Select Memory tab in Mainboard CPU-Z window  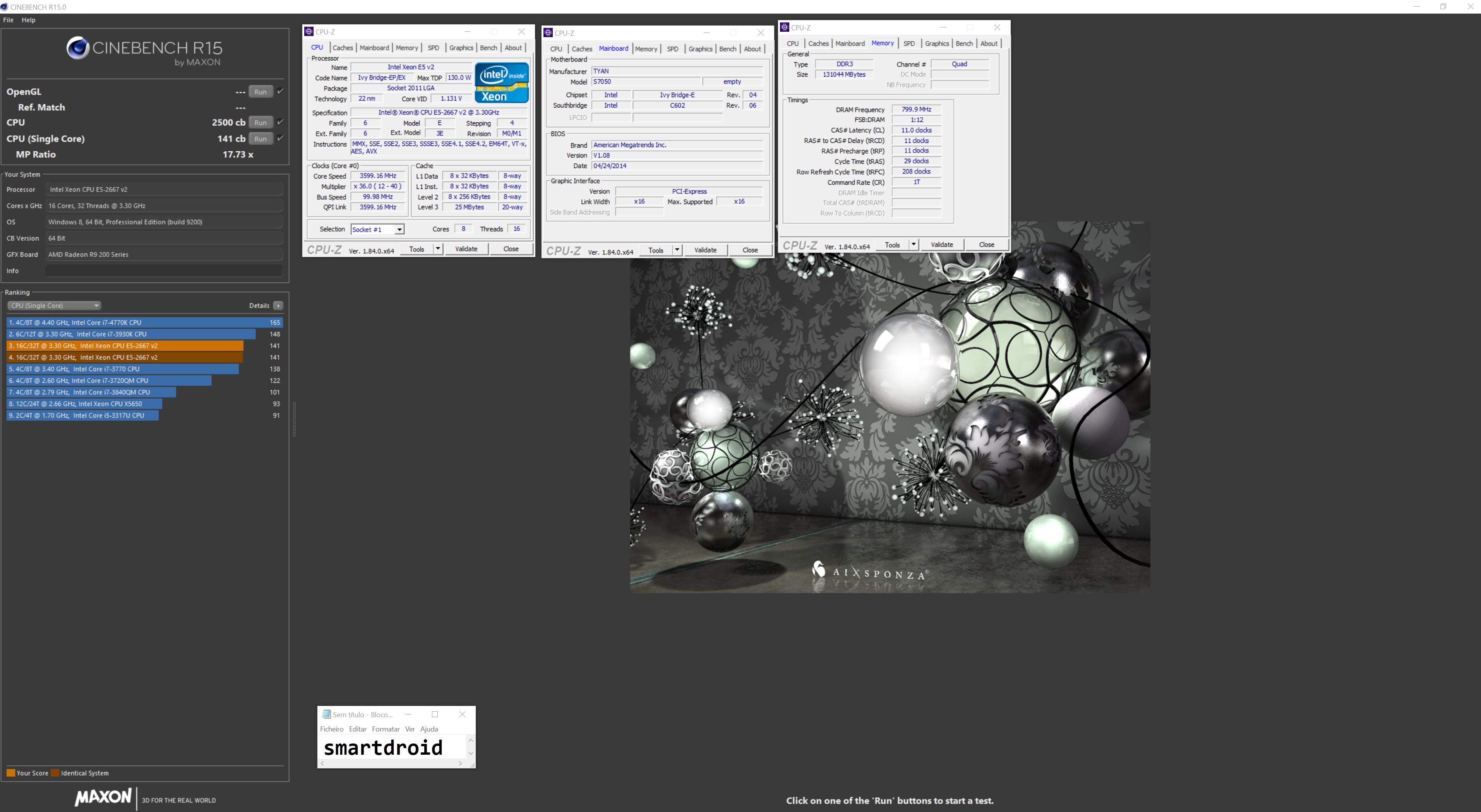point(646,49)
